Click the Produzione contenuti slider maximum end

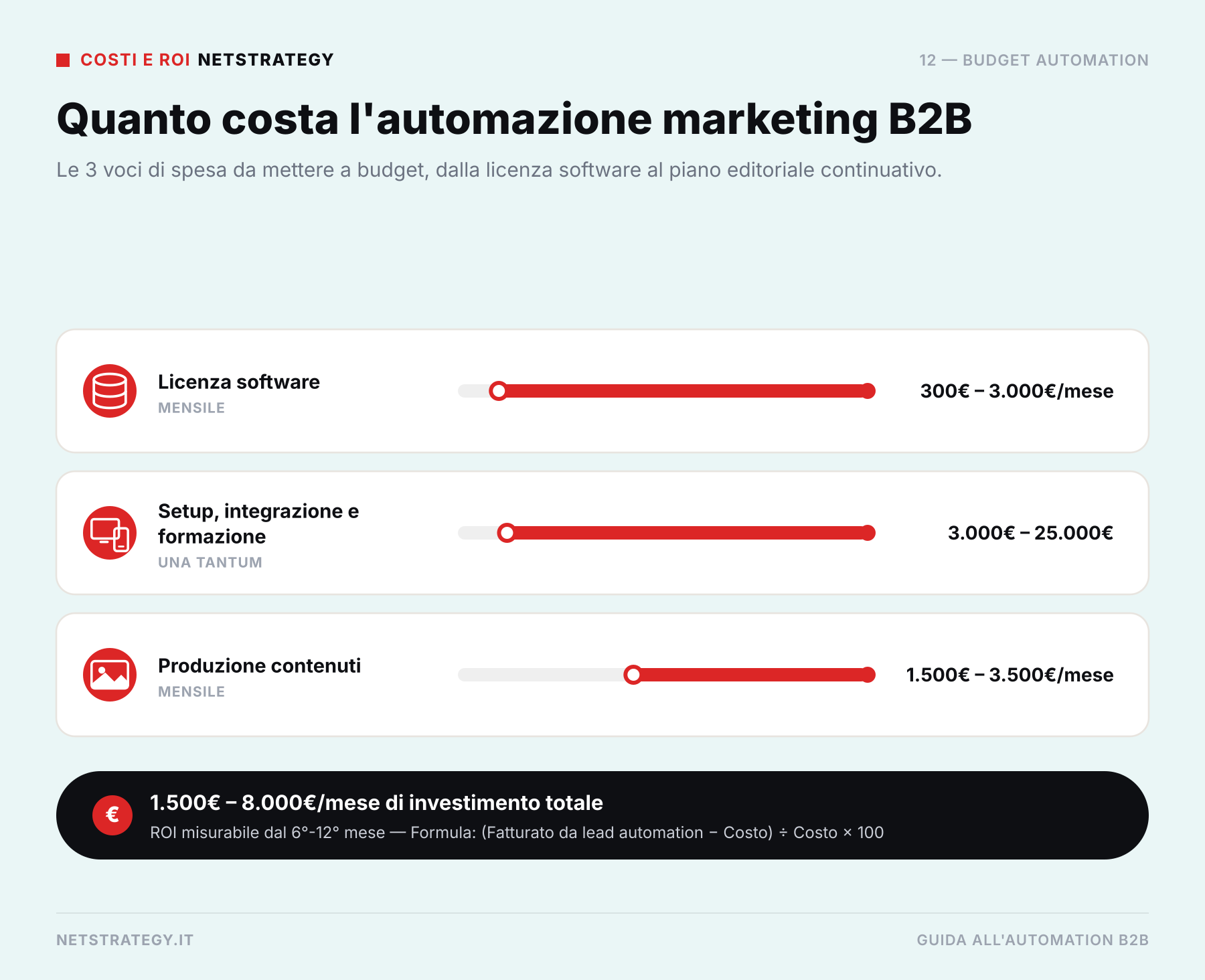pos(868,675)
